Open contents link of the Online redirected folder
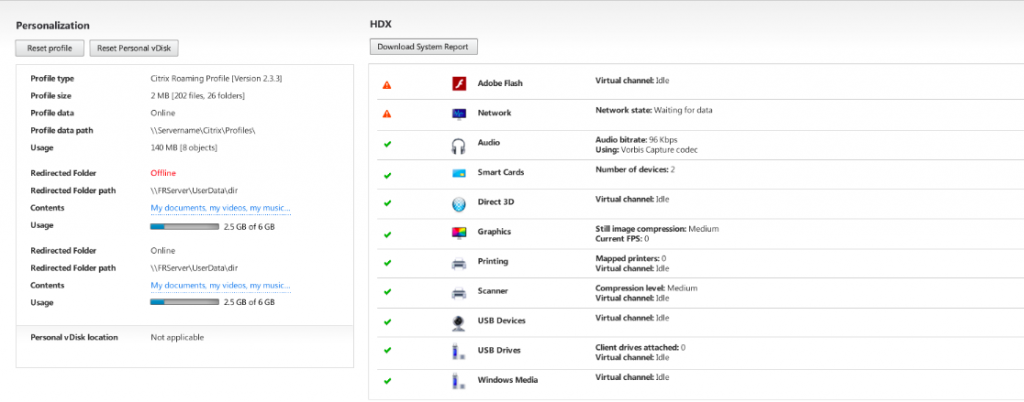Screen dimensions: 1024x402 220,285
